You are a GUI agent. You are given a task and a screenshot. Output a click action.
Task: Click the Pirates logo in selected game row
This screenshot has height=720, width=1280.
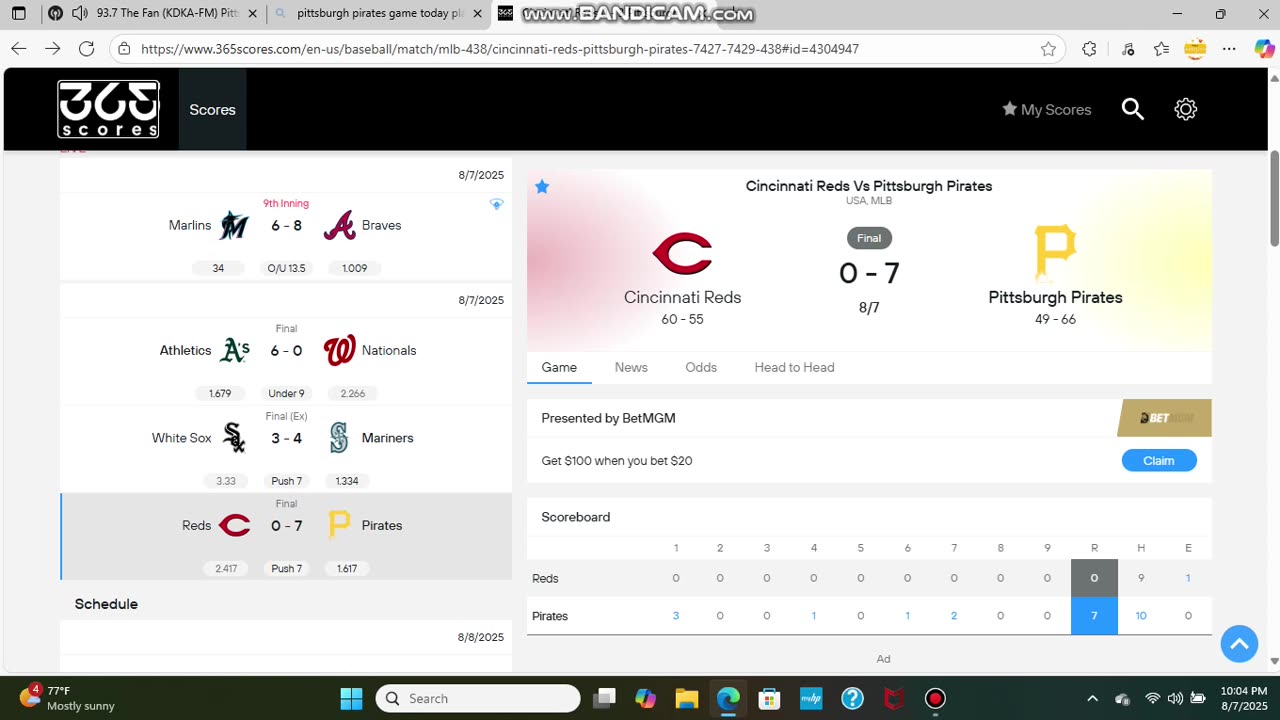[339, 525]
